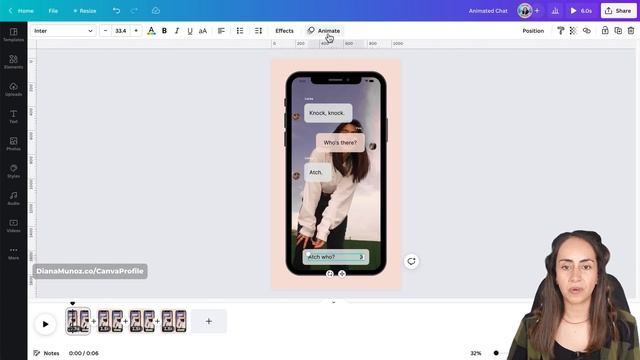Screen dimensions: 640x360
Task: Click the cloud save status icon
Action: click(156, 11)
